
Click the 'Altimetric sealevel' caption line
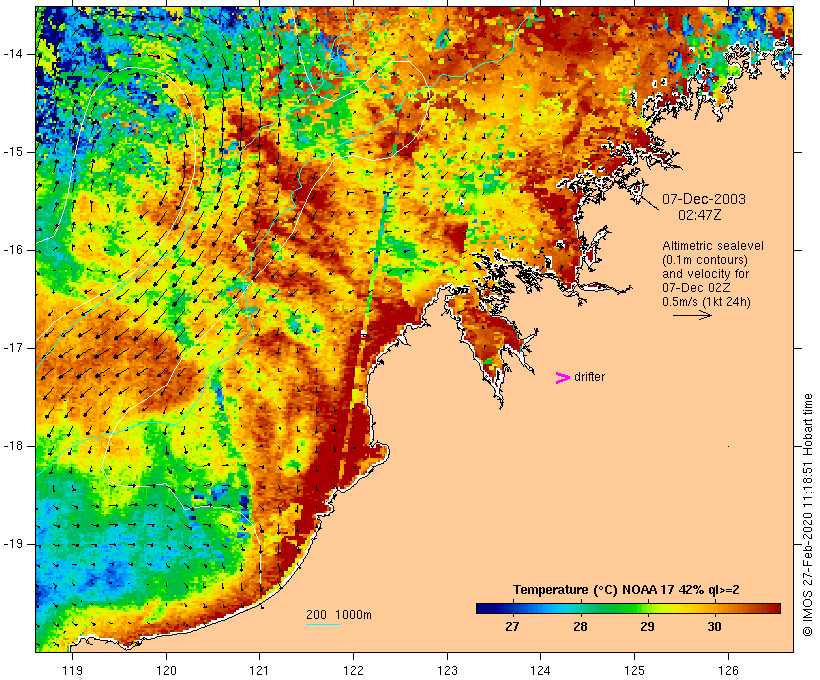(712, 245)
